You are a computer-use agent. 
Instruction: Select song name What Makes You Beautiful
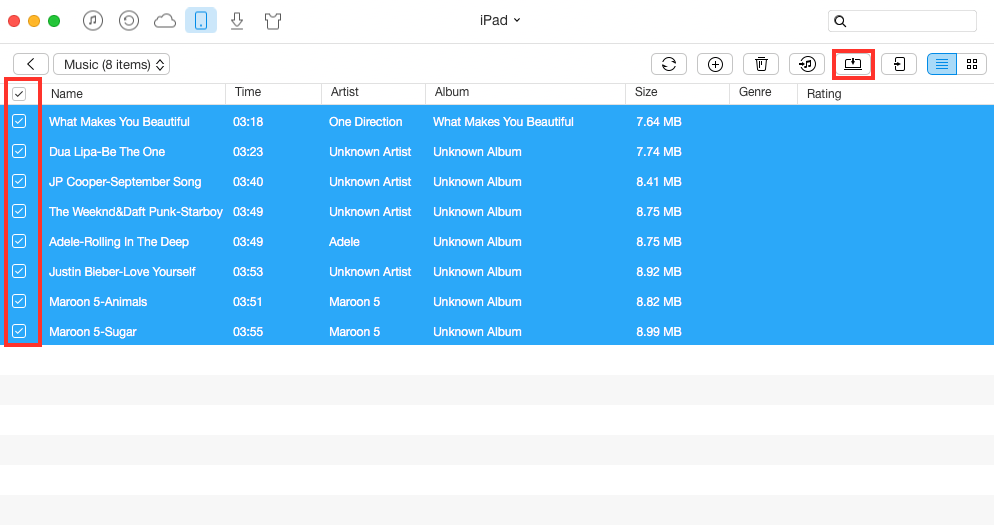(x=119, y=122)
